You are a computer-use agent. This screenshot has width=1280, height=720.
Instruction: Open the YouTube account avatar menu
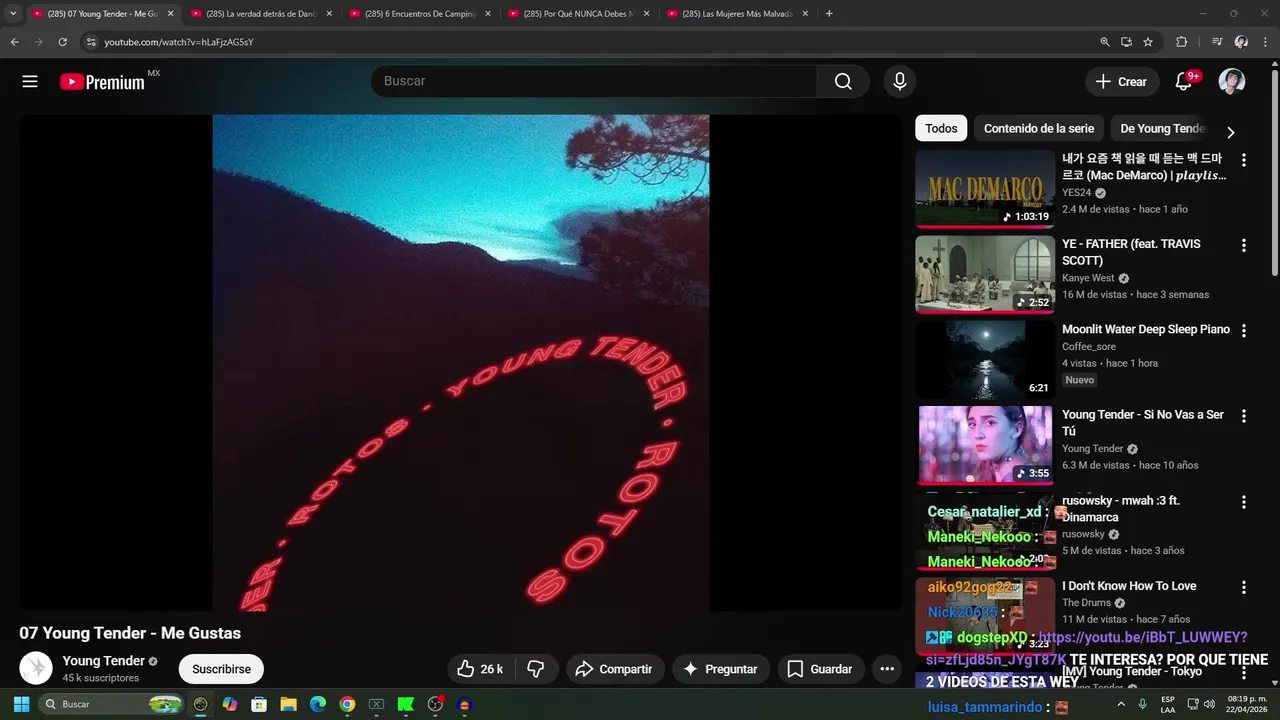1231,82
